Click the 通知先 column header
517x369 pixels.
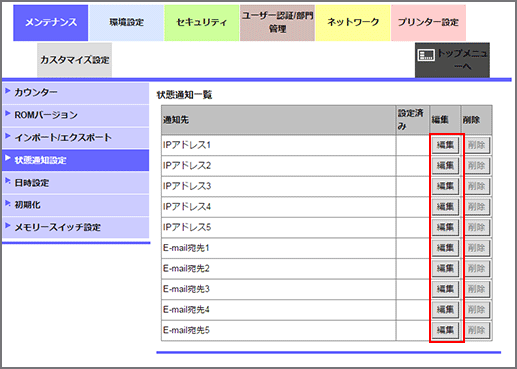pos(279,120)
